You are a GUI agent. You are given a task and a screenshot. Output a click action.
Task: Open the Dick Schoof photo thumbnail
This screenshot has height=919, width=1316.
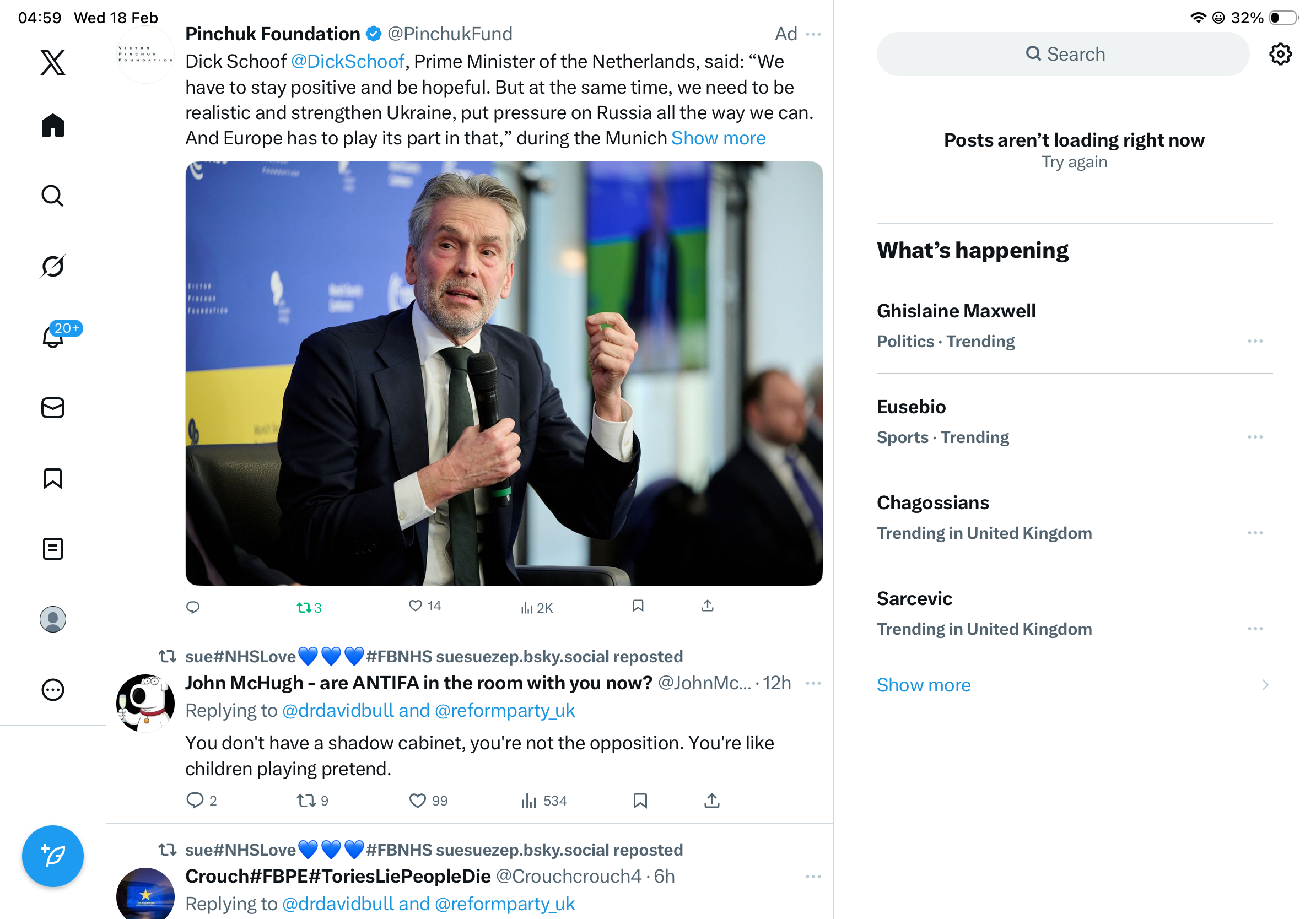click(x=504, y=373)
